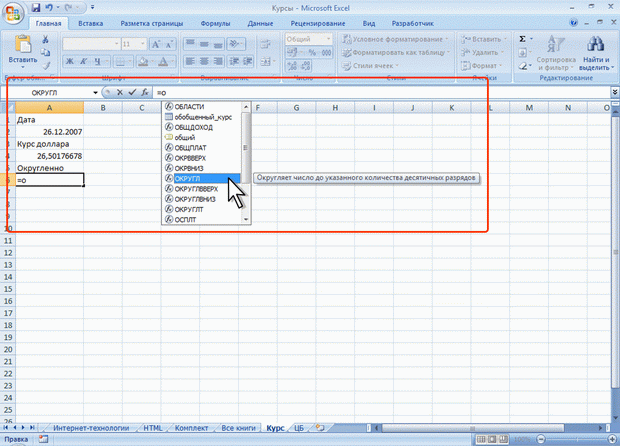The width and height of the screenshot is (620, 446).
Task: Open Insert Function dialog via fx icon
Action: coord(144,92)
